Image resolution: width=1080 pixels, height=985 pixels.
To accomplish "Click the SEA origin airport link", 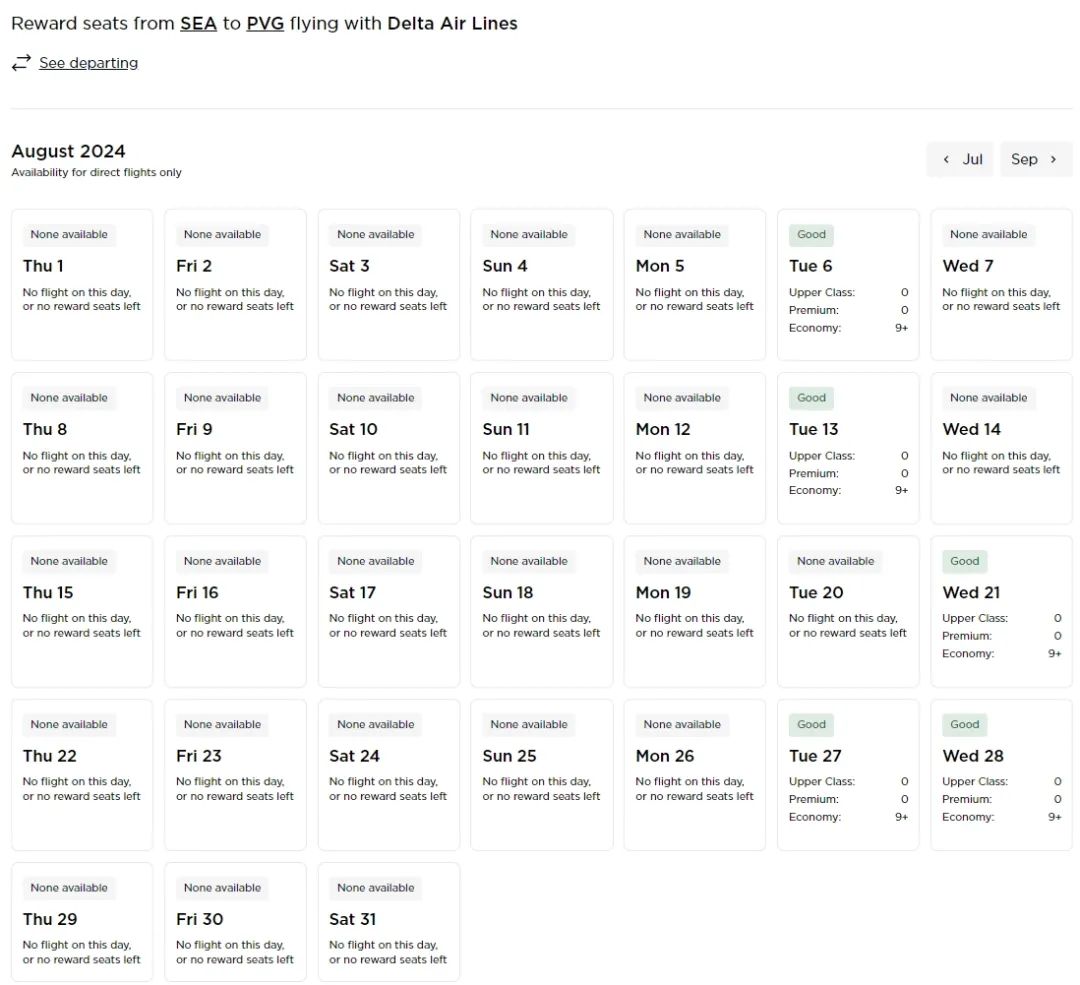I will coord(198,23).
